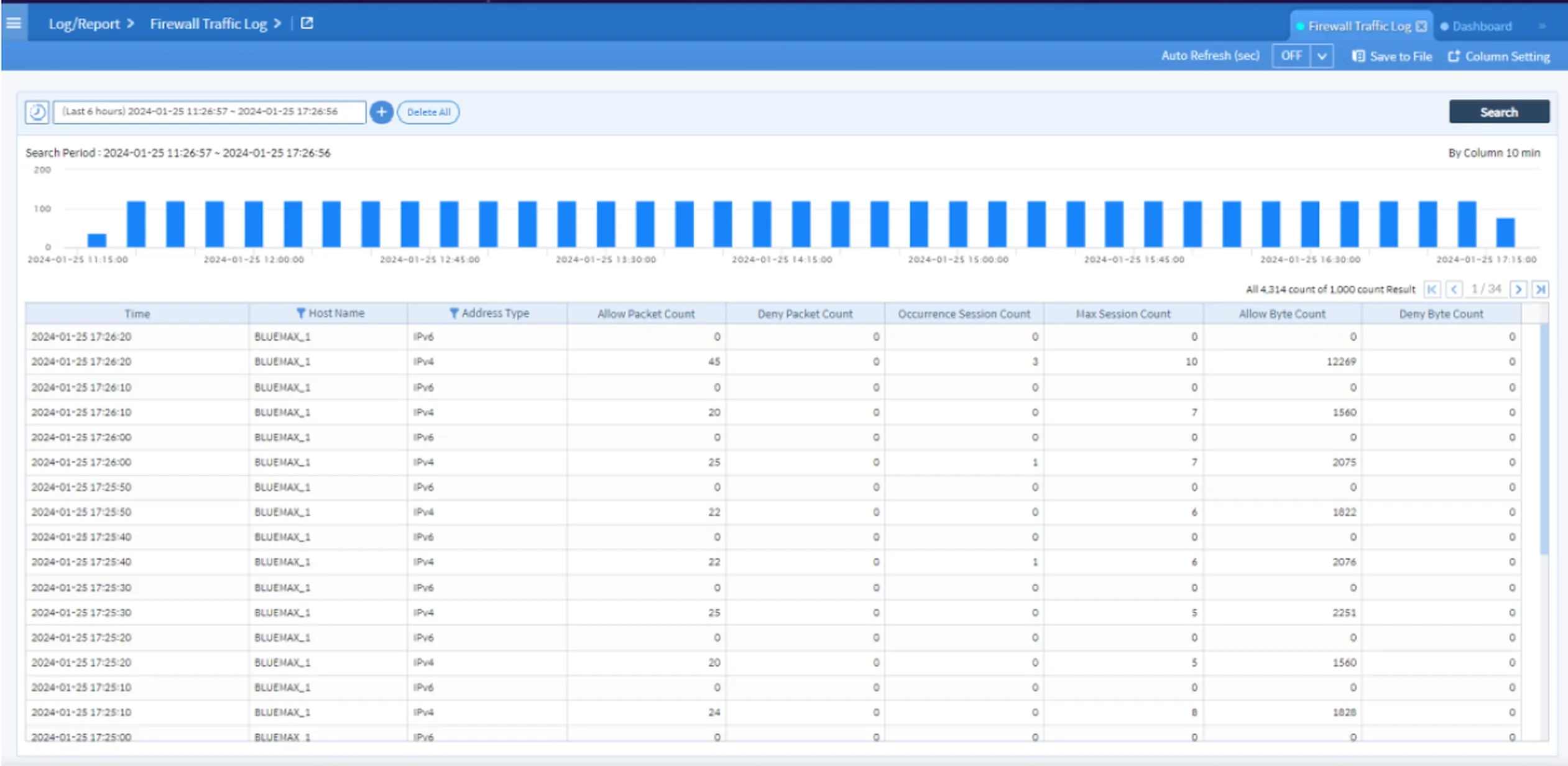Screen dimensions: 1568x766
Task: Open Firewall Traffic Log in new window icon
Action: tap(307, 22)
